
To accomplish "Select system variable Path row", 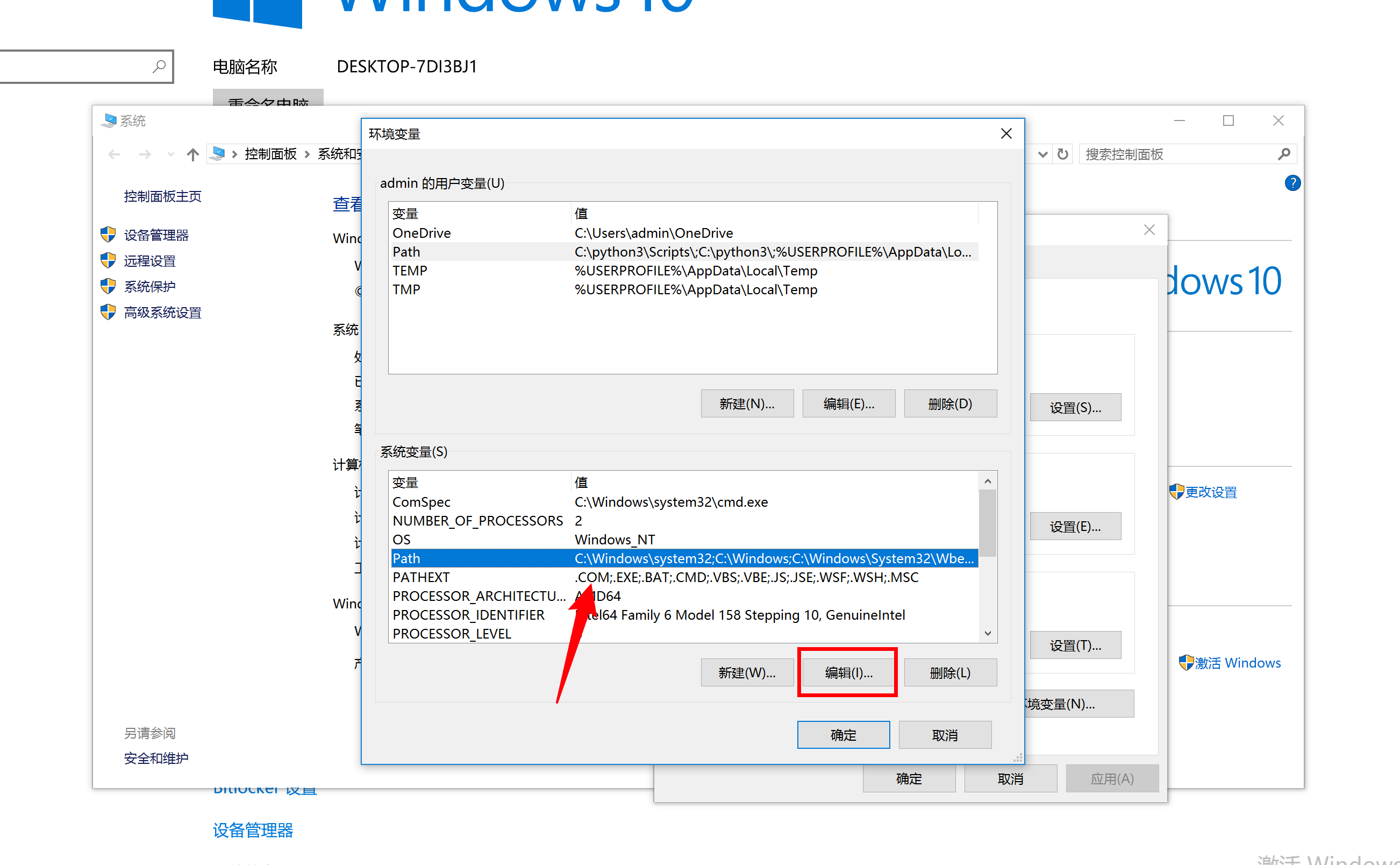I will tap(684, 558).
